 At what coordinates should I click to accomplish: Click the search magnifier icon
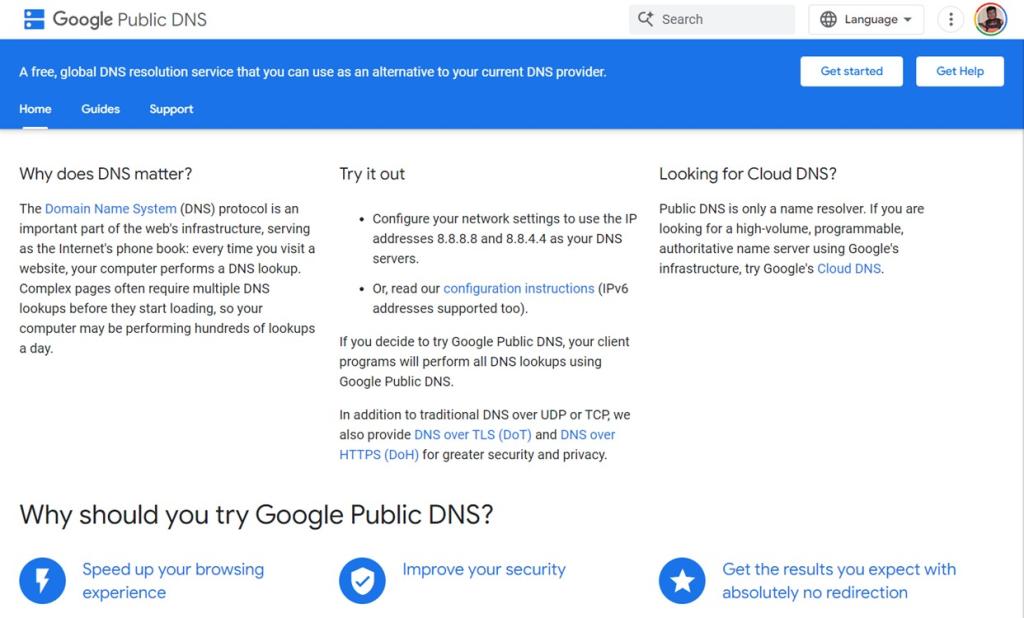(647, 18)
